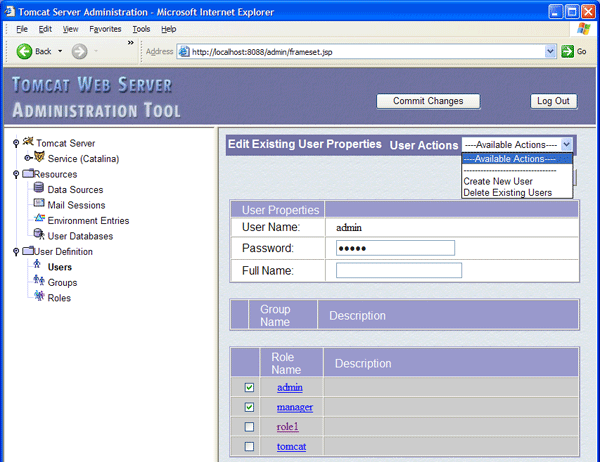The height and width of the screenshot is (462, 600).
Task: Click the browser Back arrow icon
Action: tap(23, 51)
